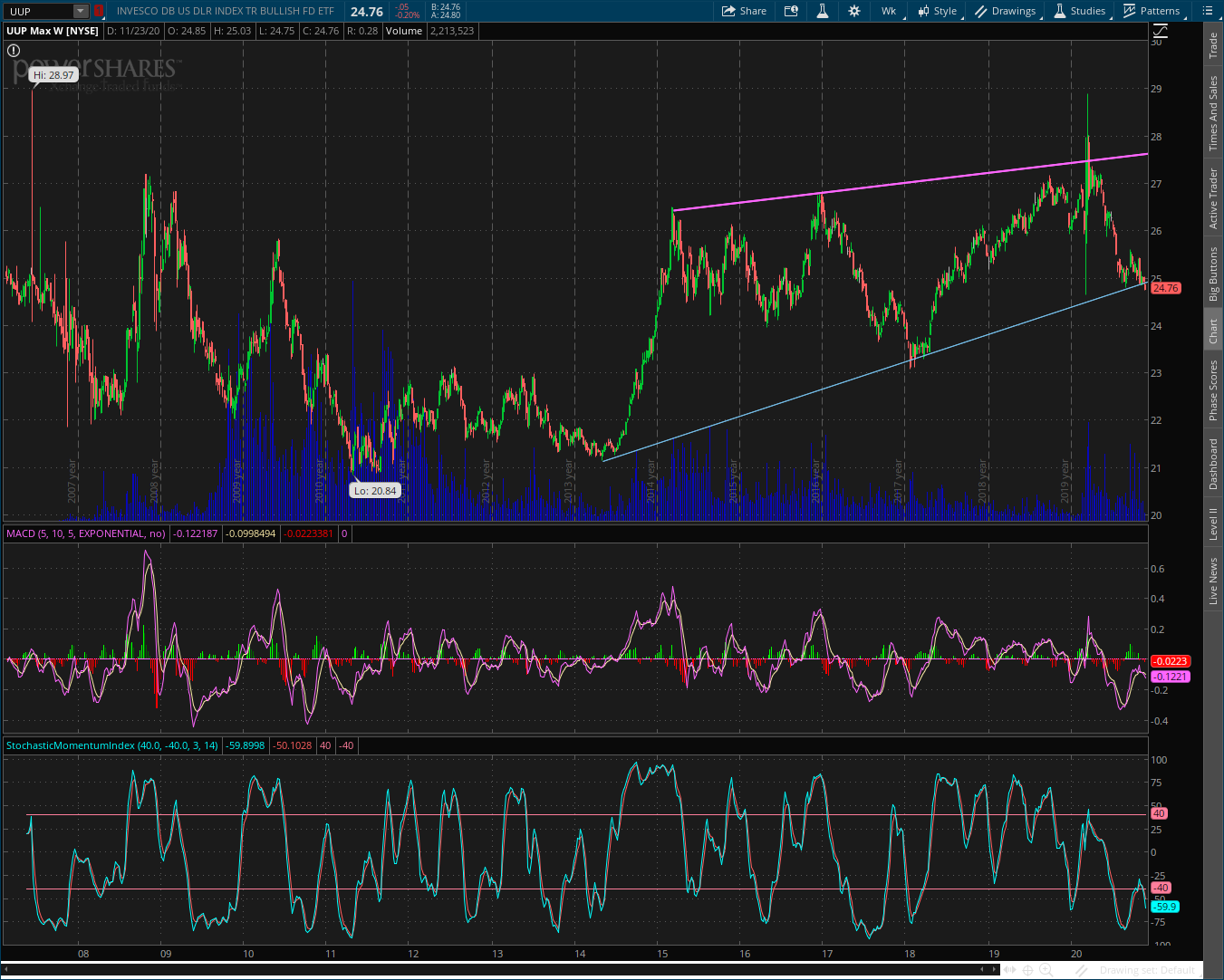Image resolution: width=1224 pixels, height=980 pixels.
Task: Open the Style menu
Action: [x=937, y=11]
